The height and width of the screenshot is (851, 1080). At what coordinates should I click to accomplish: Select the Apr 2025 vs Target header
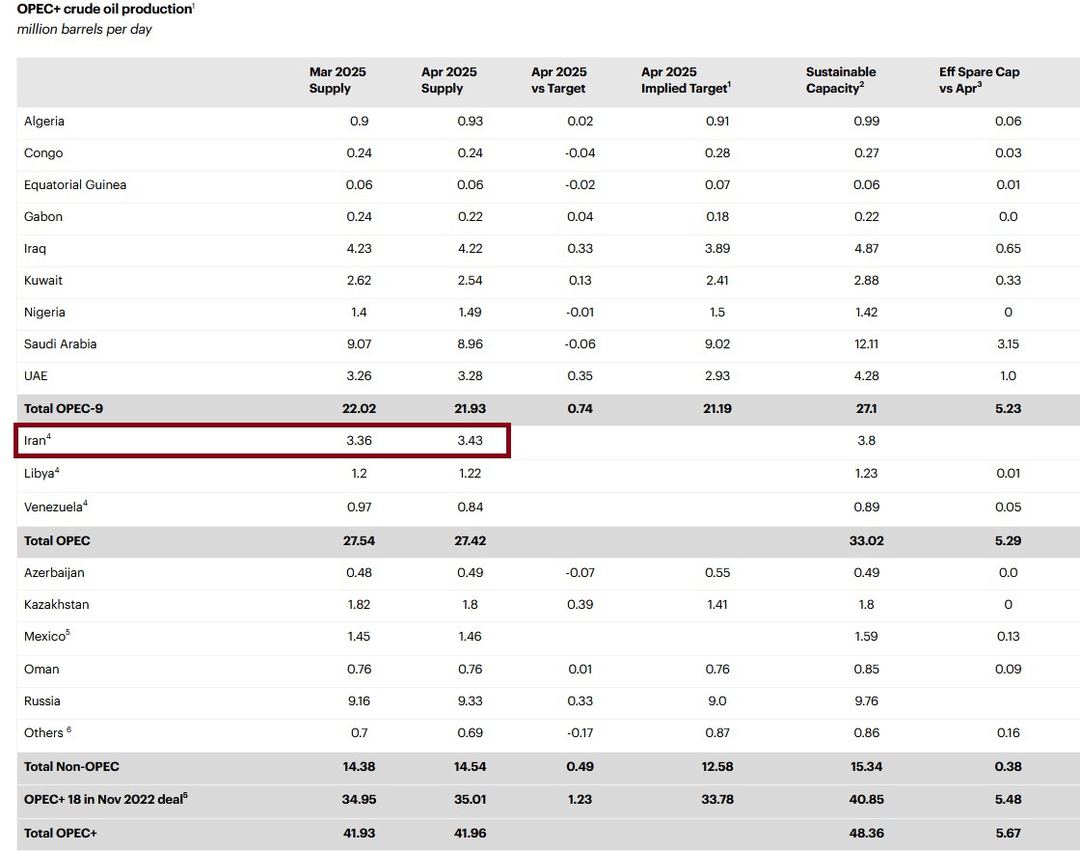558,80
